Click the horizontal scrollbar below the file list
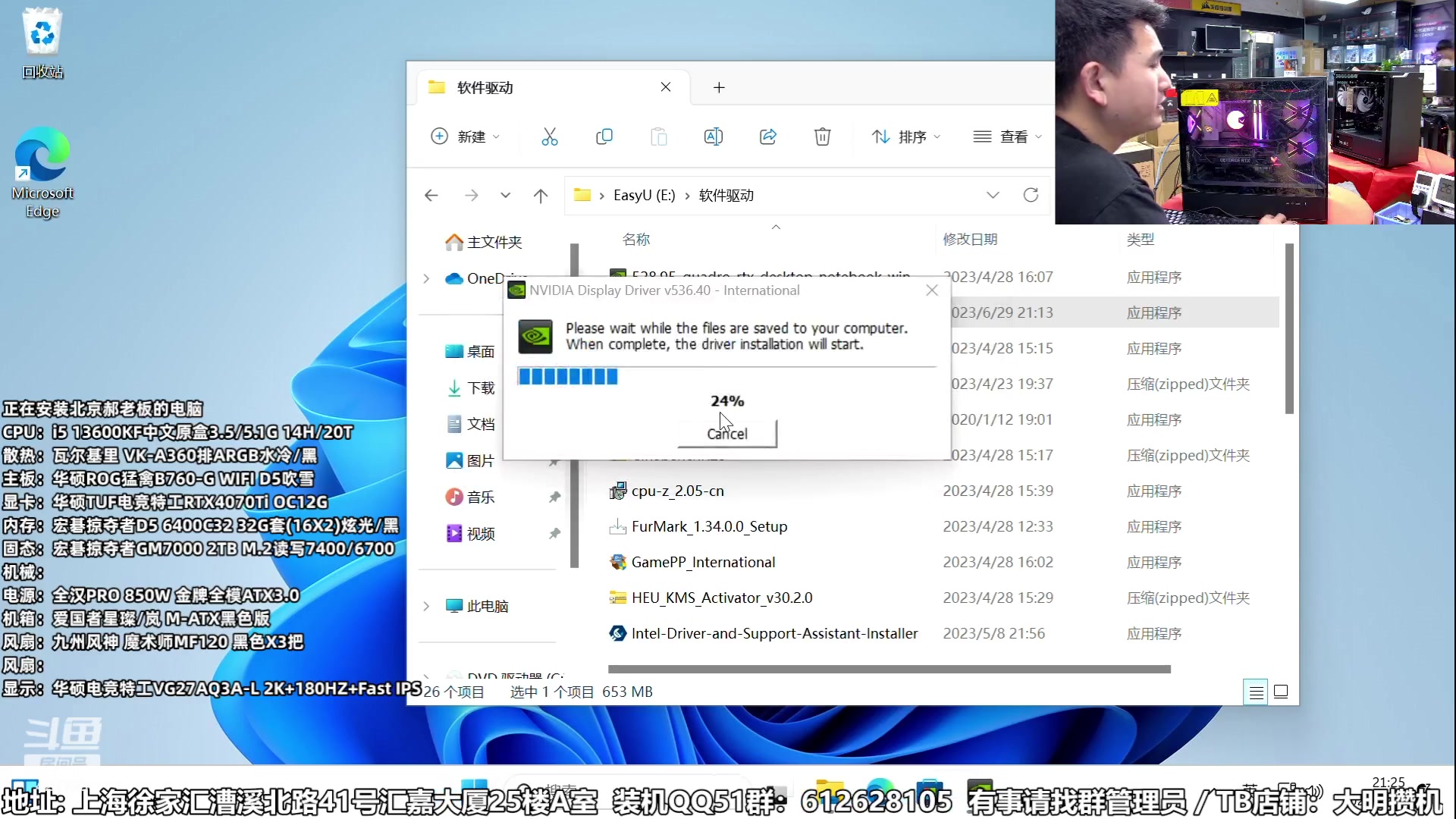The width and height of the screenshot is (1456, 819). (x=887, y=669)
